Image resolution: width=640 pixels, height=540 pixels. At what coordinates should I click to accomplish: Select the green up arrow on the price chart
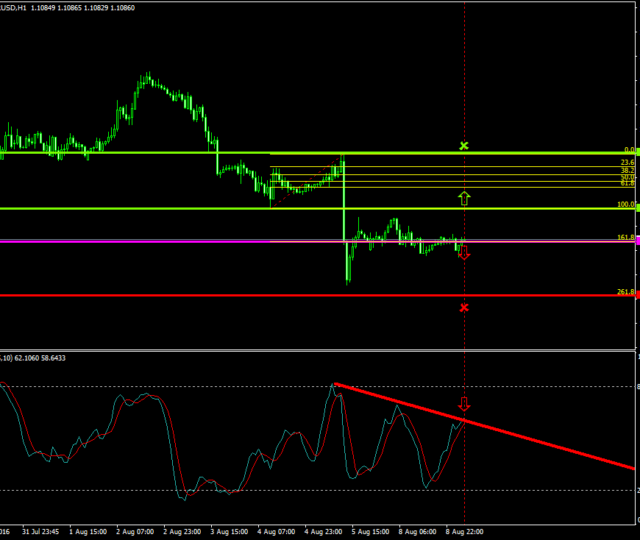click(x=464, y=197)
